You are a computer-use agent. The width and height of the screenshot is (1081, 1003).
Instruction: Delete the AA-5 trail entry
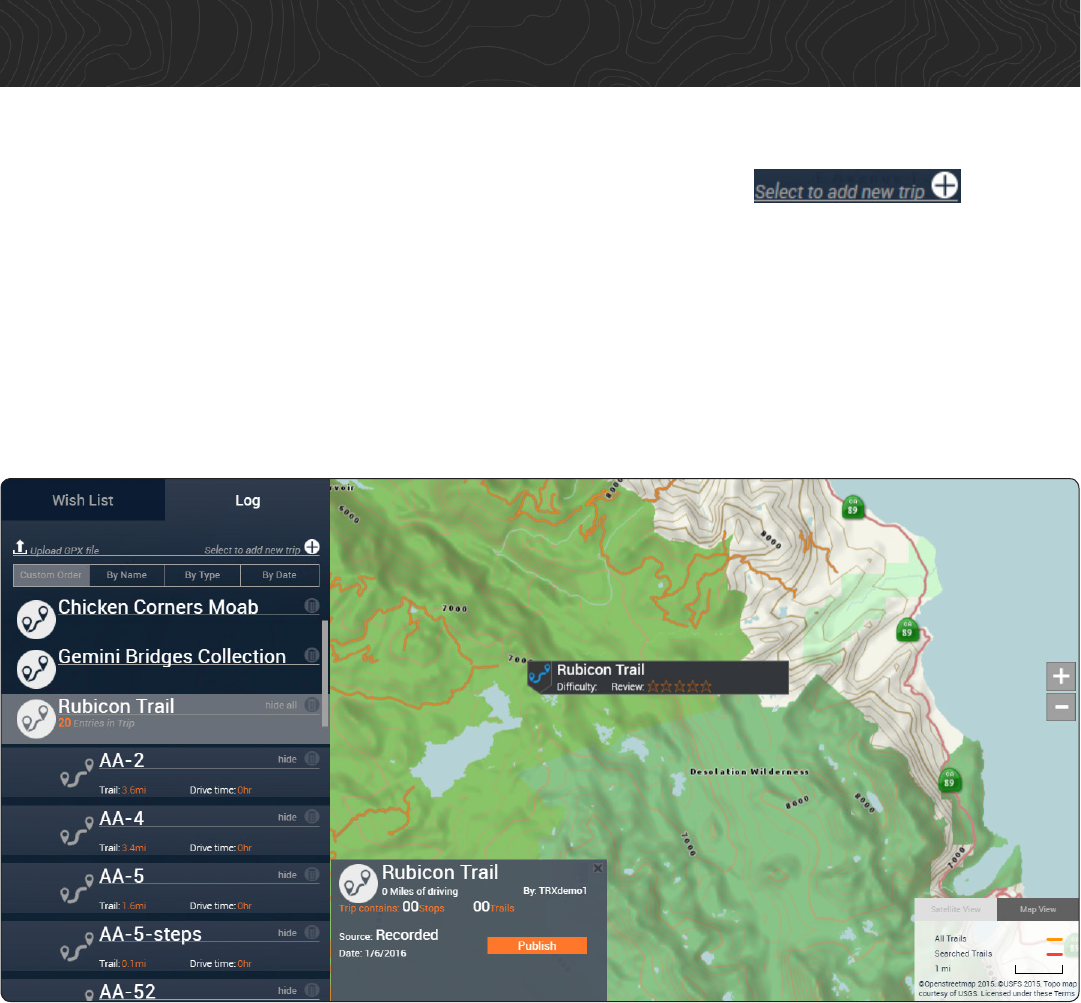click(312, 874)
